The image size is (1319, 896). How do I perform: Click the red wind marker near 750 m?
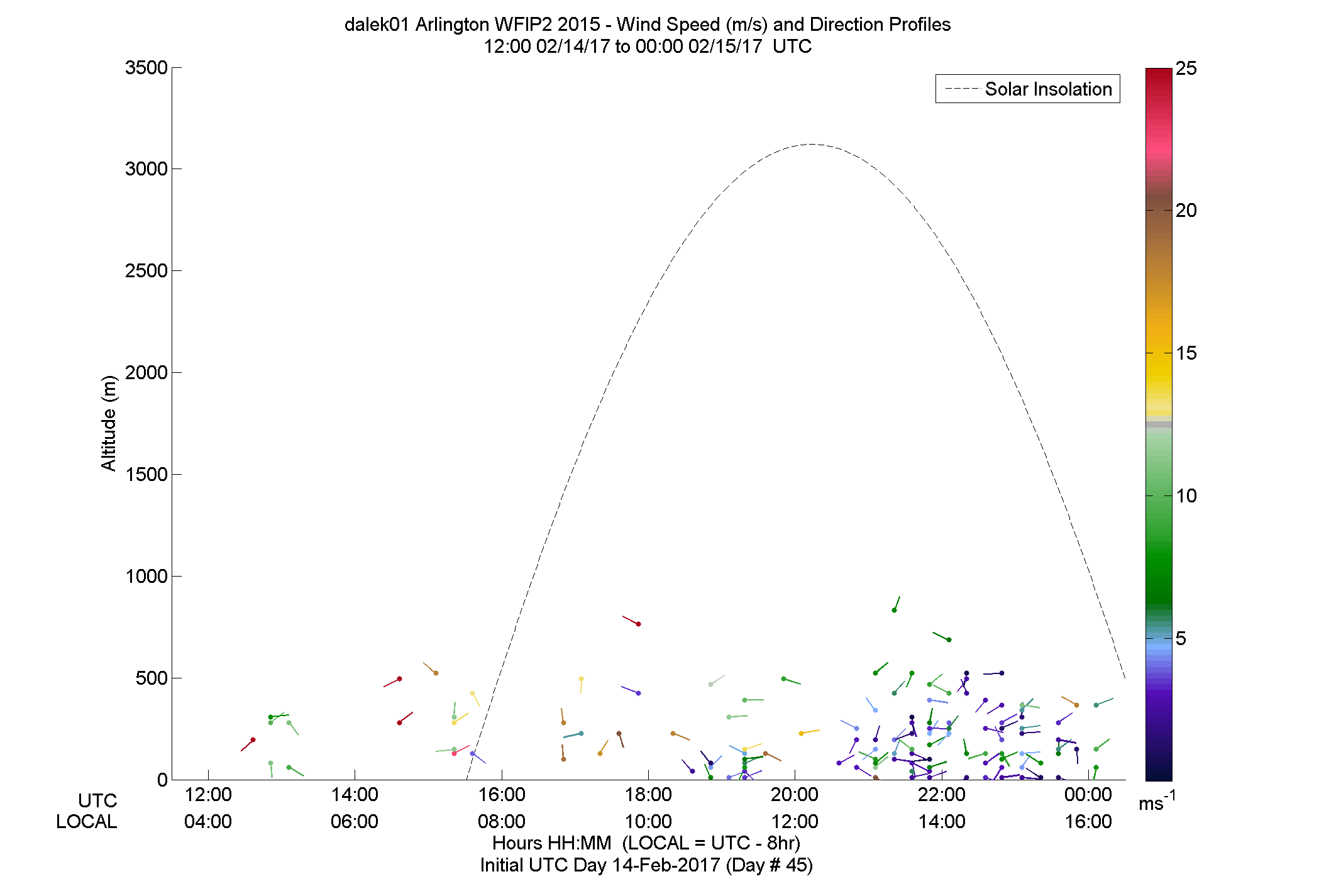coord(638,624)
